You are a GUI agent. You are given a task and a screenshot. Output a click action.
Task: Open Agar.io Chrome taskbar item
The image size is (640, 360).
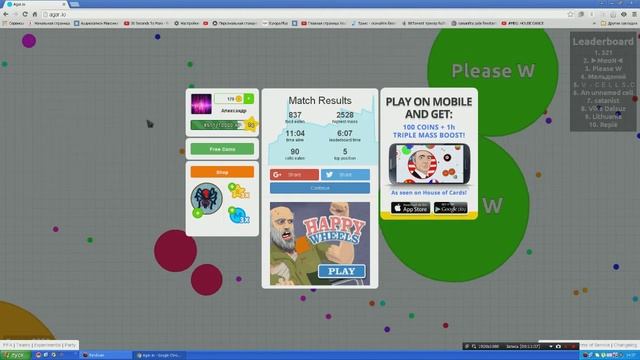click(159, 355)
